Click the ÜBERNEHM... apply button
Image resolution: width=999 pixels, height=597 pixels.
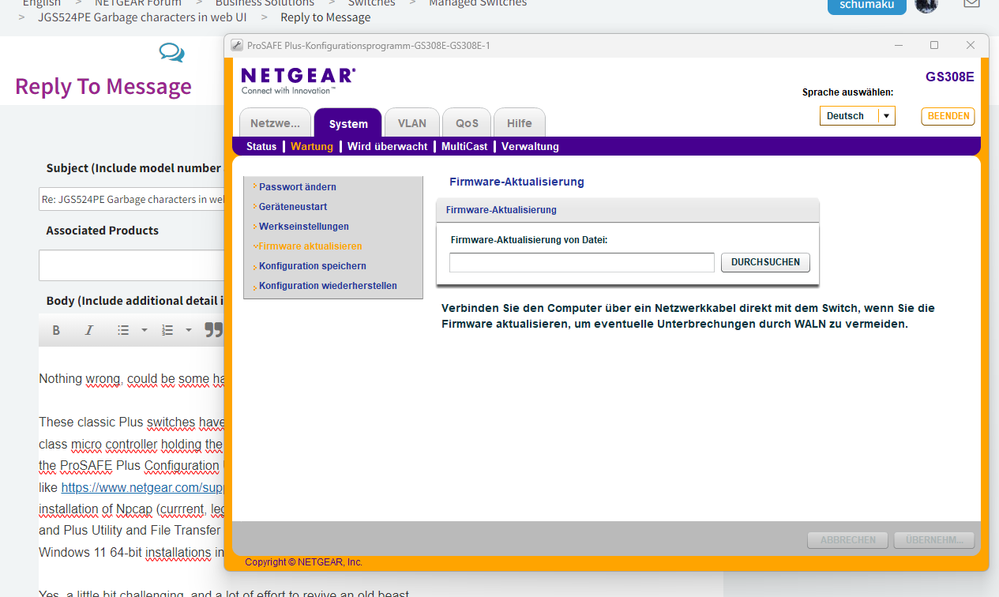(934, 540)
